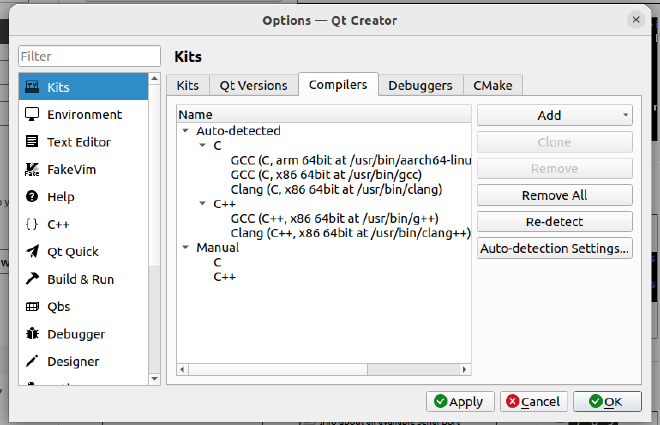Collapse the auto-detected C++ compilers group

(203, 204)
